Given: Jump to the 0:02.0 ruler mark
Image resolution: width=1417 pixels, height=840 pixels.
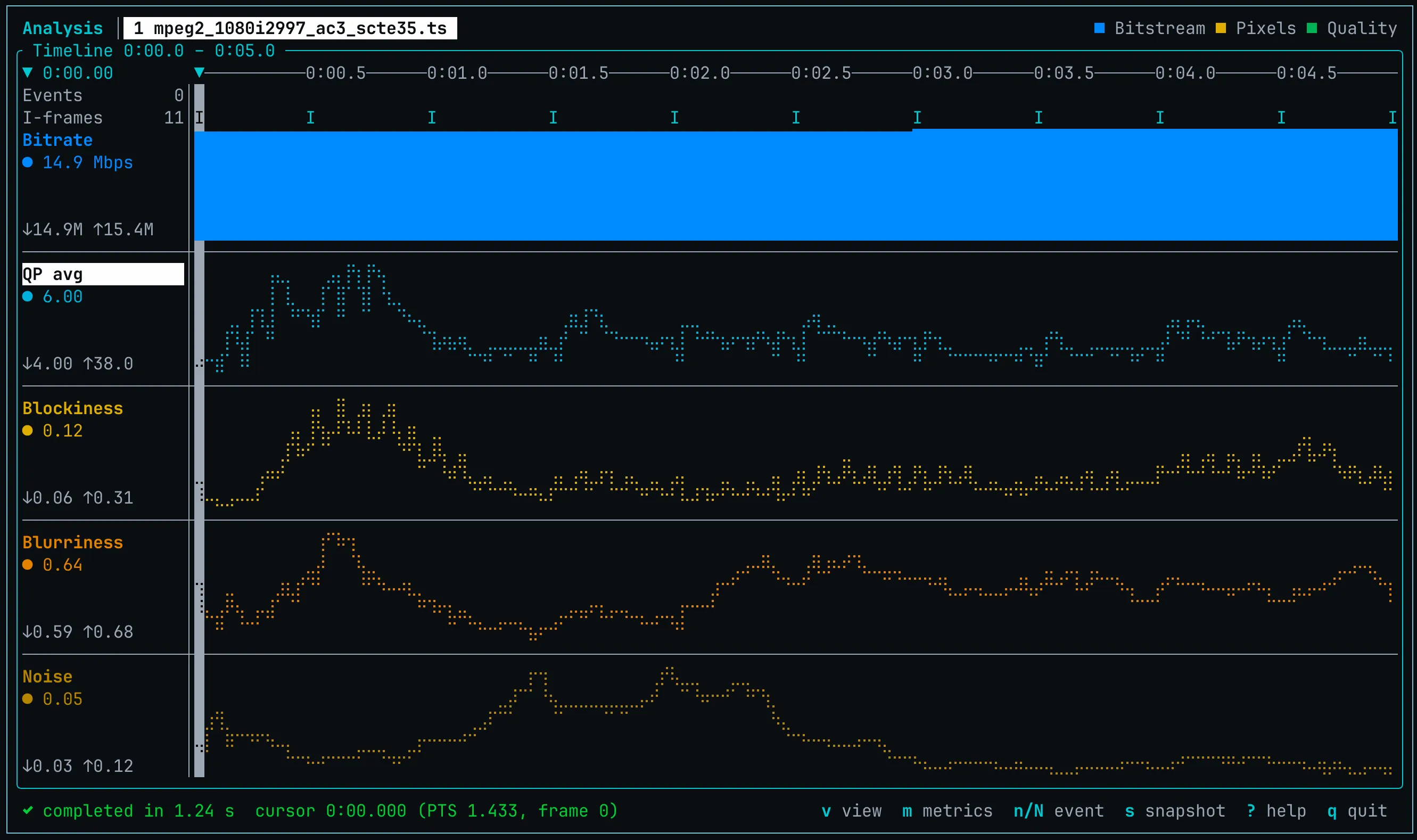Looking at the screenshot, I should [700, 73].
